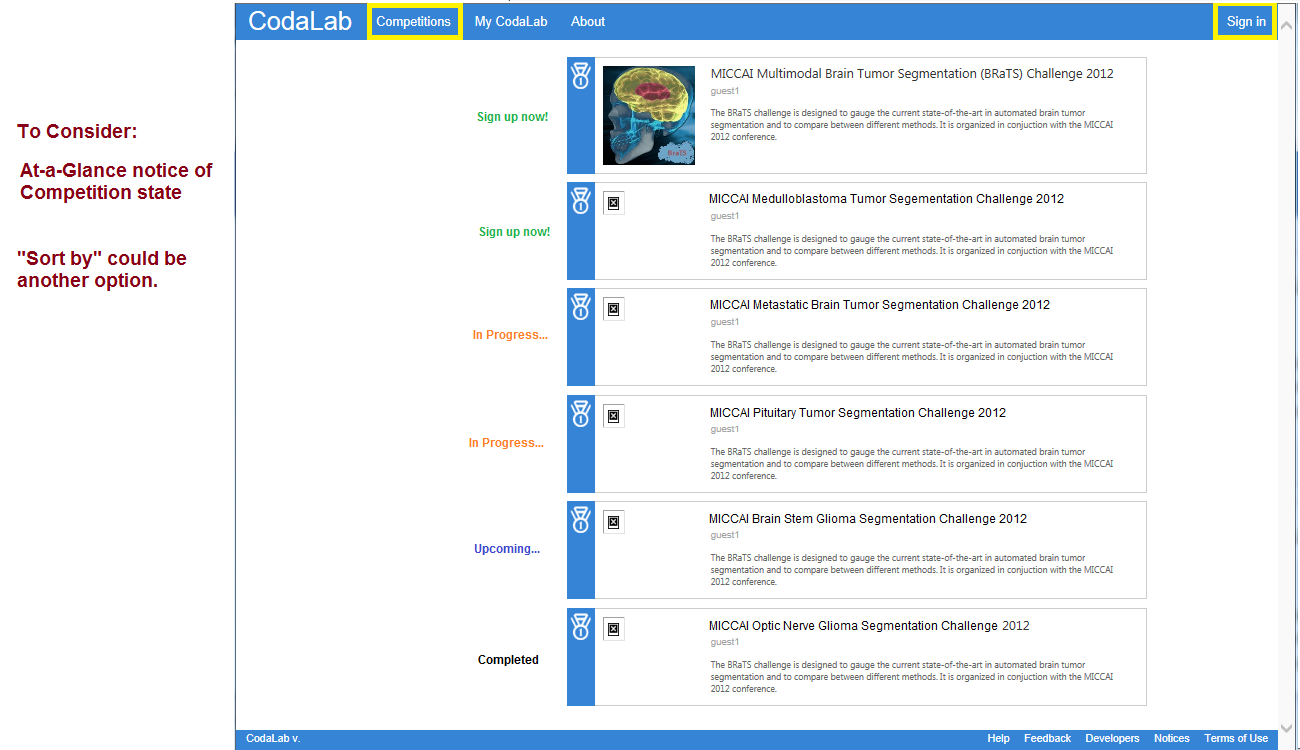The width and height of the screenshot is (1300, 750).
Task: Open MICCAI Multimodal Brain Tumor Segmentation (BRaTS) Challenge 2012
Action: pyautogui.click(x=912, y=74)
